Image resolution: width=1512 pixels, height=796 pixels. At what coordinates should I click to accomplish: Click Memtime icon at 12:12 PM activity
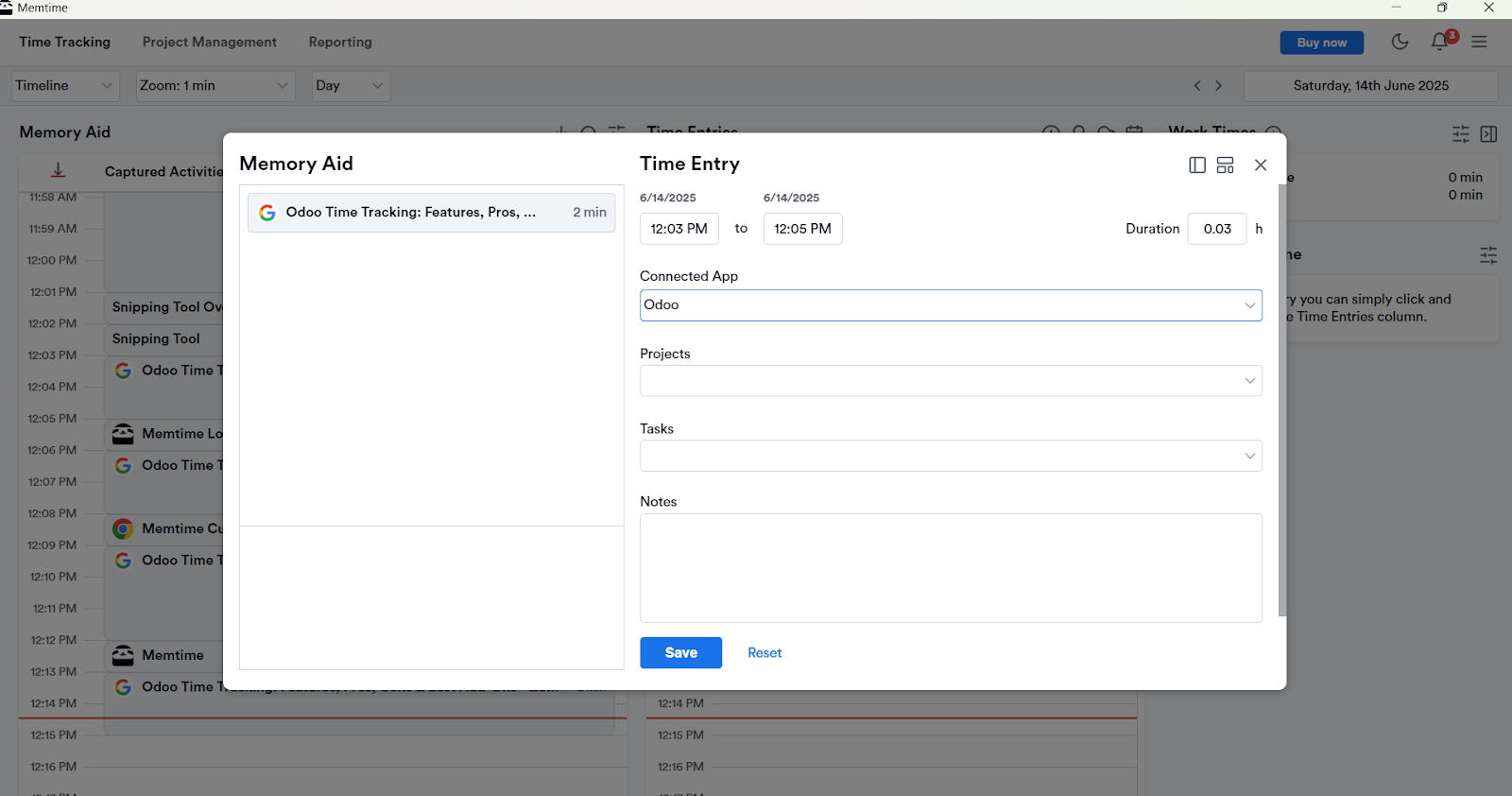[123, 655]
